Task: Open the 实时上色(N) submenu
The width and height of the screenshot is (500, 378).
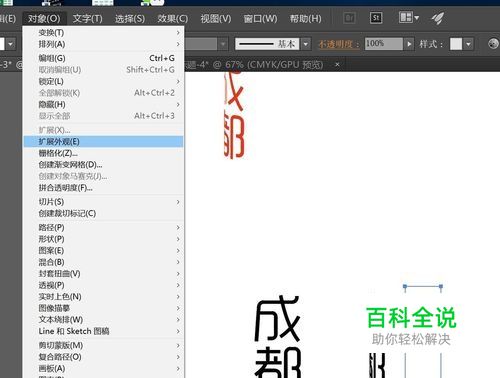Action: point(103,297)
